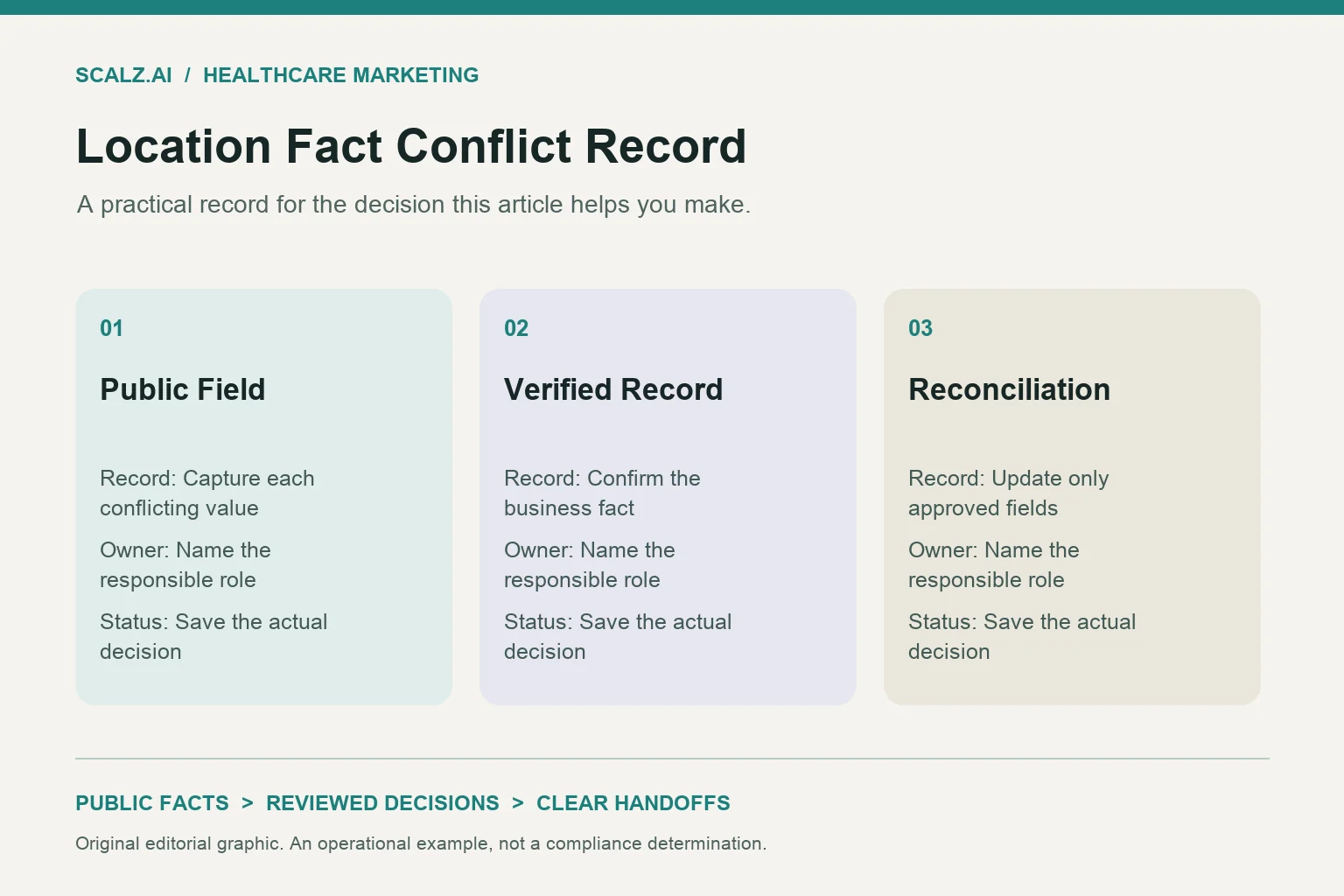Click the Owner line in Verified Record card
The height and width of the screenshot is (896, 1344).
[590, 565]
